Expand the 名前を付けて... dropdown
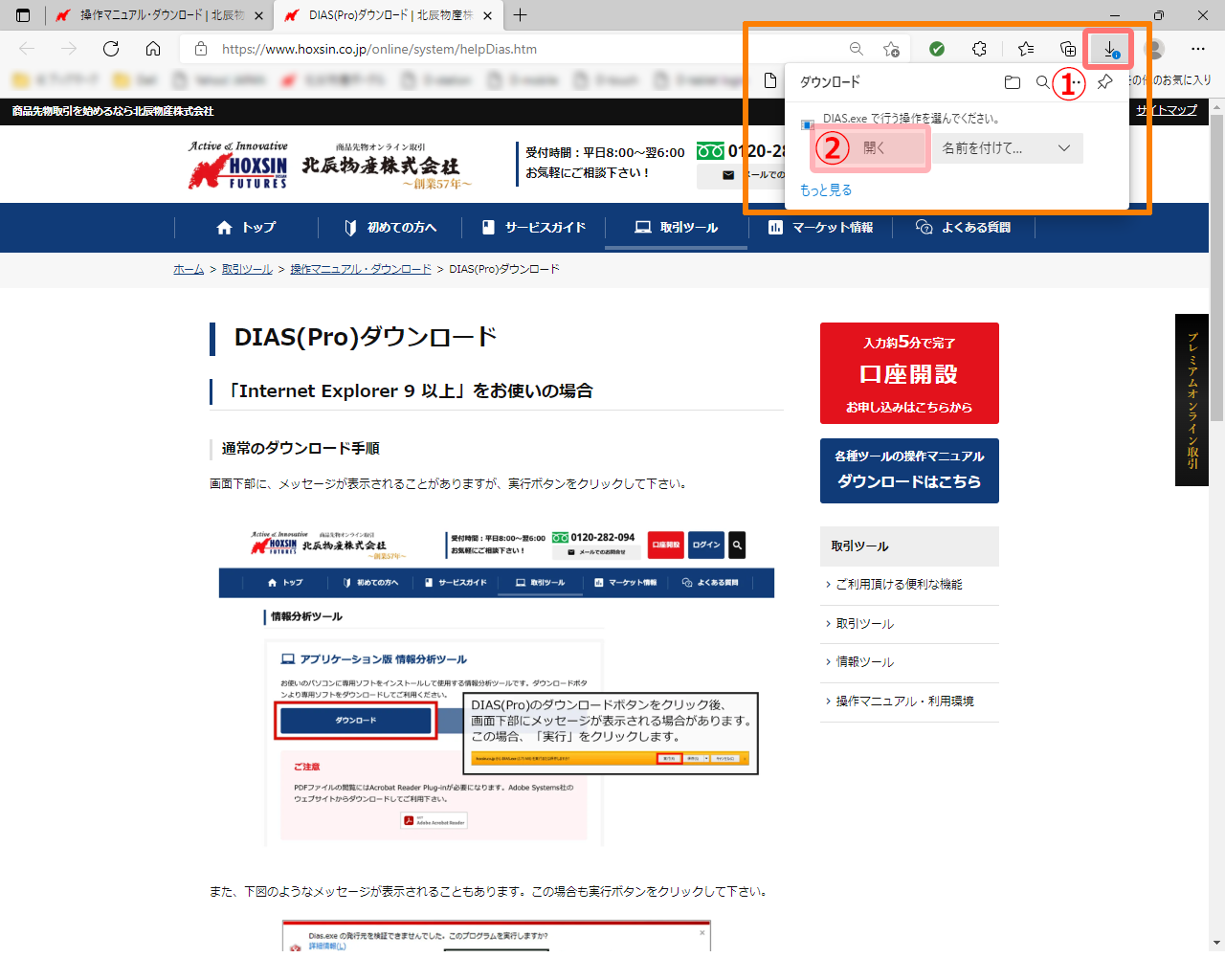The width and height of the screenshot is (1225, 980). (x=1063, y=148)
